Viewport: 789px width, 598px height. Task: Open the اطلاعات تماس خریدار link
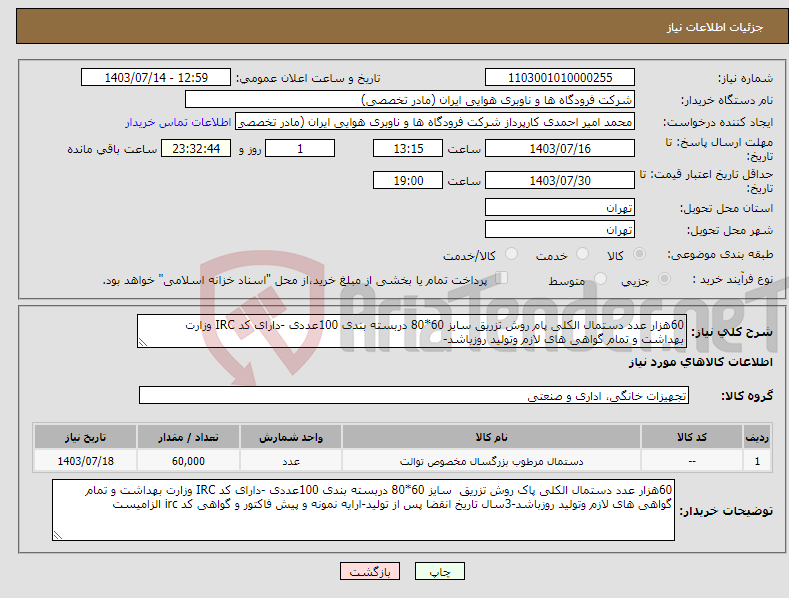(178, 122)
